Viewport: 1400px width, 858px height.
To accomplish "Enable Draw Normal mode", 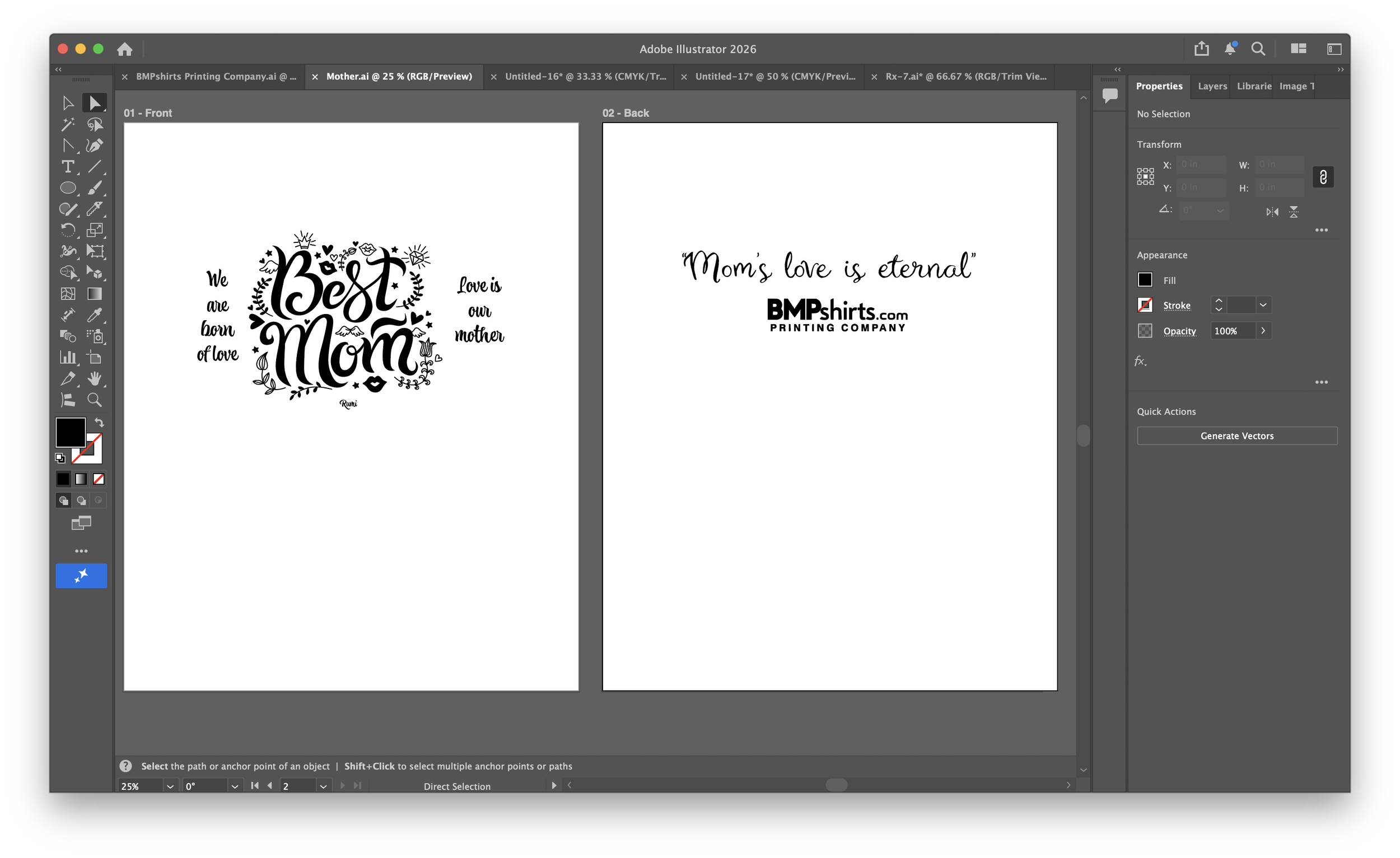I will [63, 500].
